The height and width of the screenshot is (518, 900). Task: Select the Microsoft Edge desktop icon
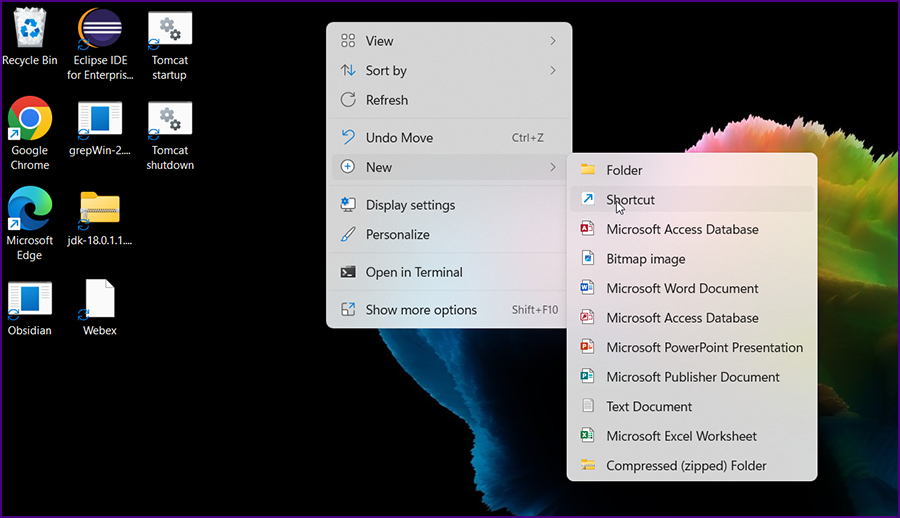coord(30,210)
